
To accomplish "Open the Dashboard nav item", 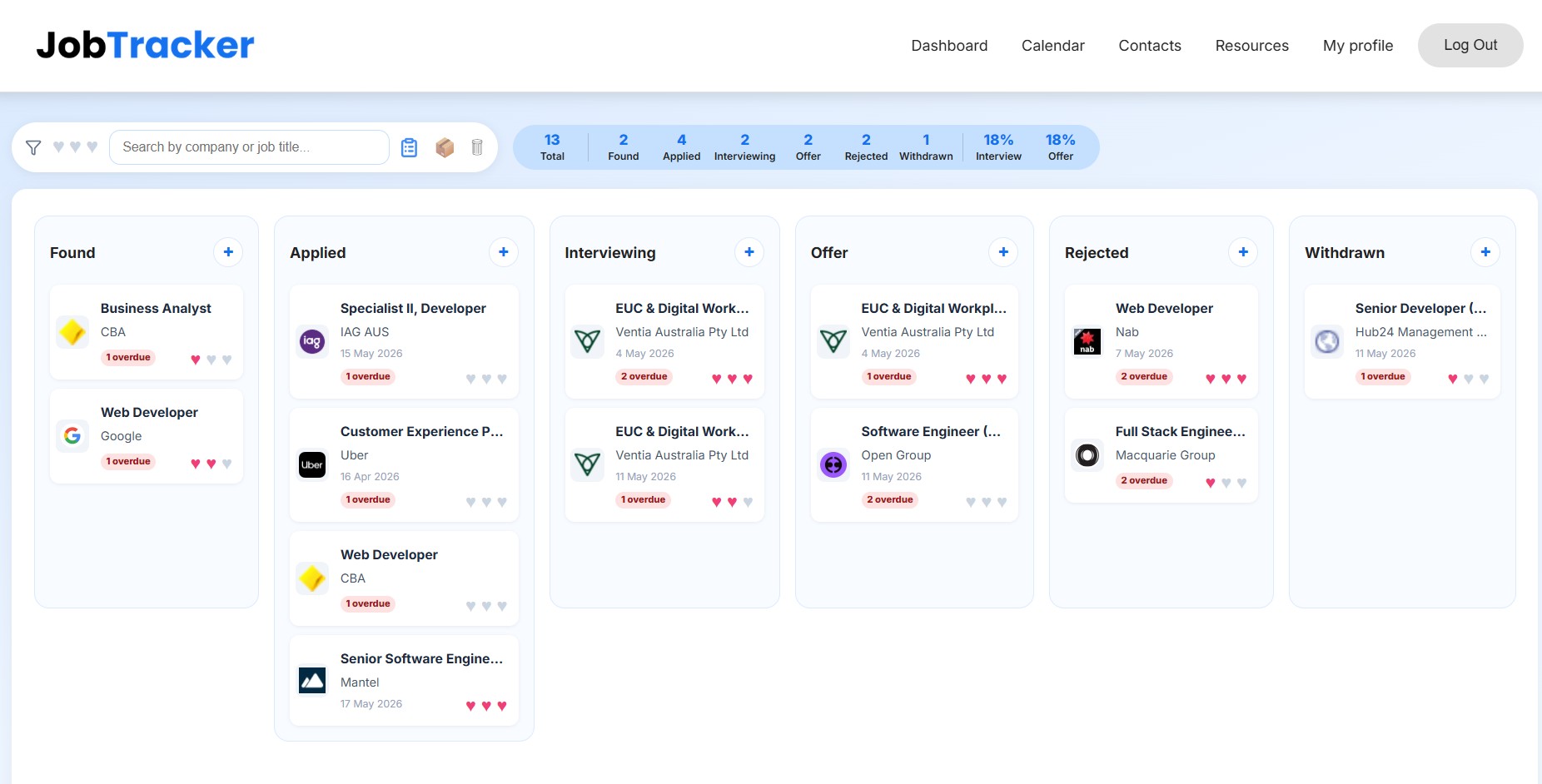I will 949,46.
